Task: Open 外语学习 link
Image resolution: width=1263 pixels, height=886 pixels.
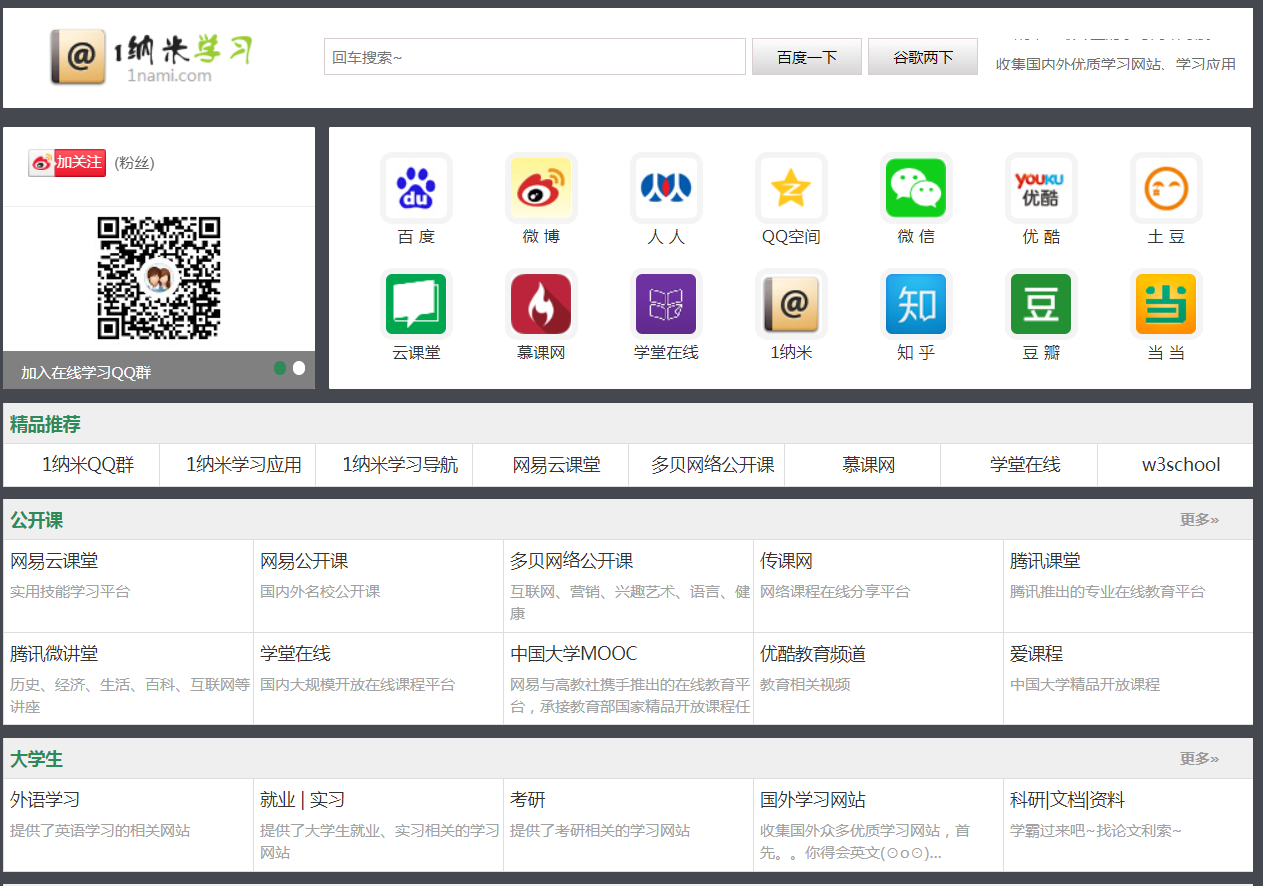Action: pos(45,800)
